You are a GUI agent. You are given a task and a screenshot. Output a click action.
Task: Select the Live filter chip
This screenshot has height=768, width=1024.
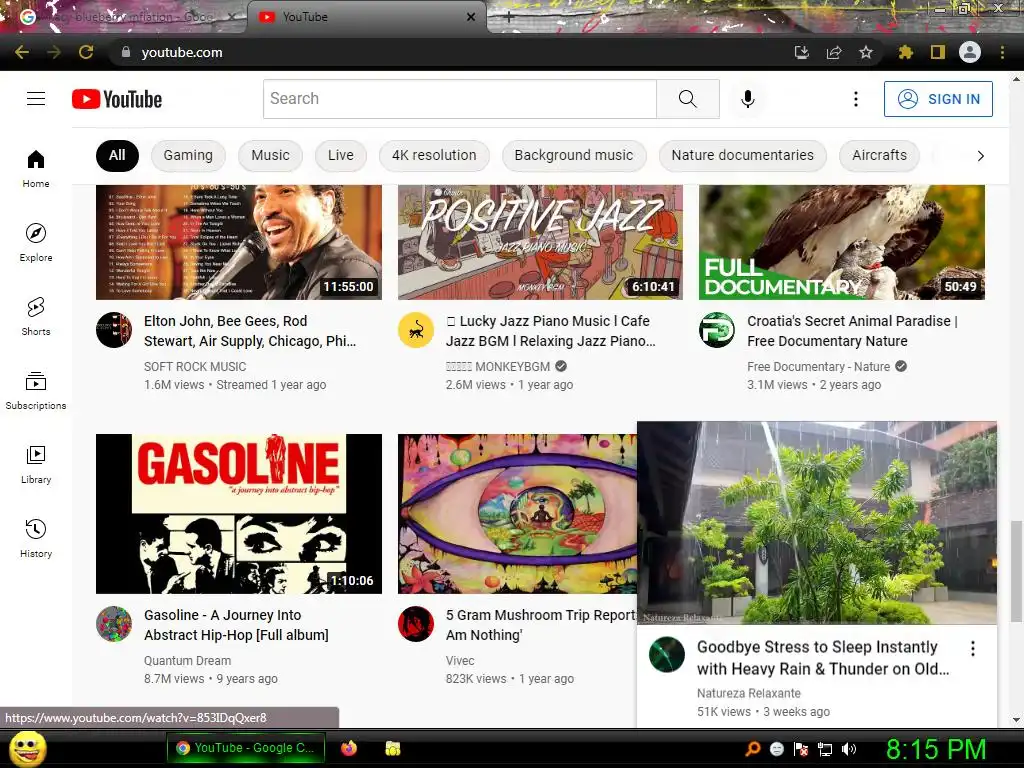tap(341, 155)
